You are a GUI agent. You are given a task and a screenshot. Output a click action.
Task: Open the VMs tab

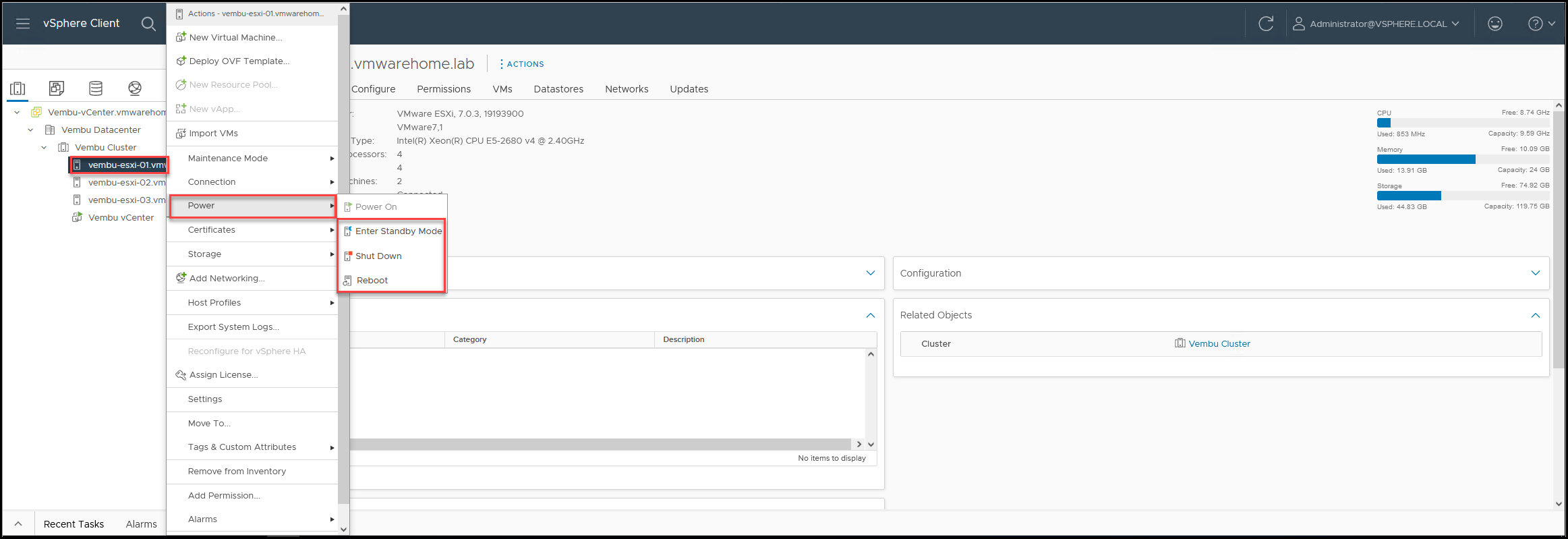coord(502,89)
